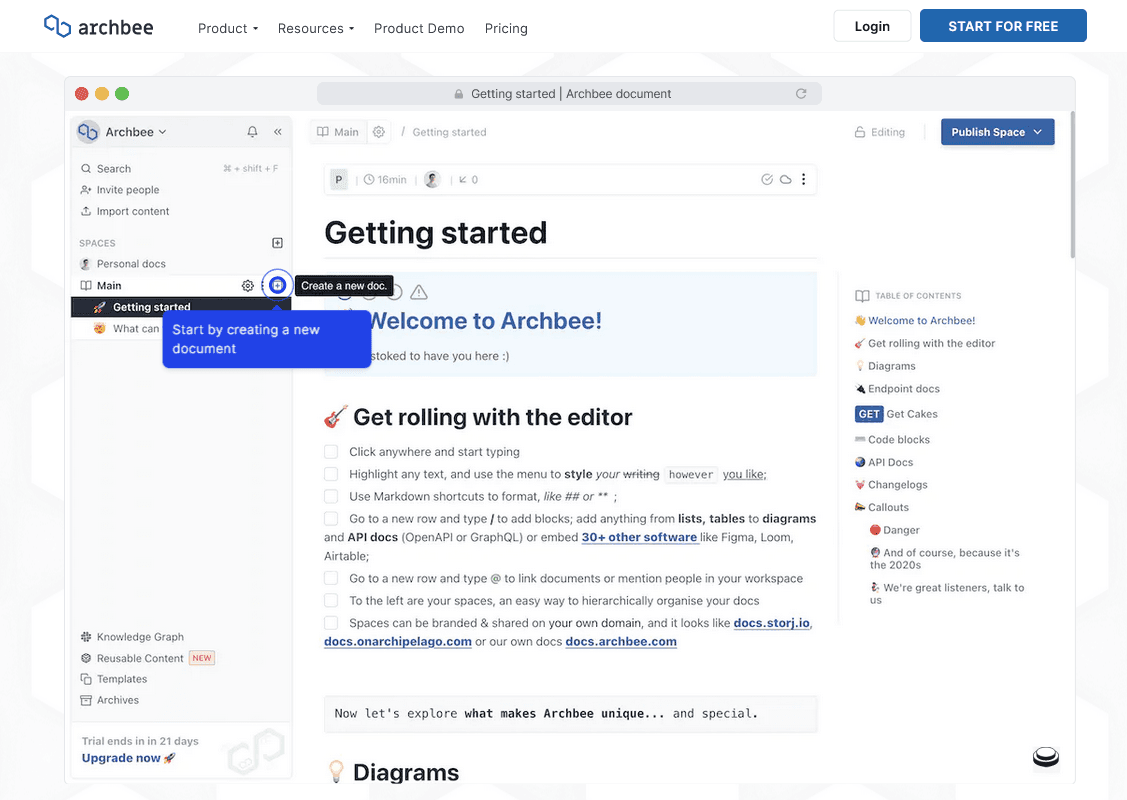Click the add new space plus icon
Image resolution: width=1127 pixels, height=800 pixels.
click(277, 243)
